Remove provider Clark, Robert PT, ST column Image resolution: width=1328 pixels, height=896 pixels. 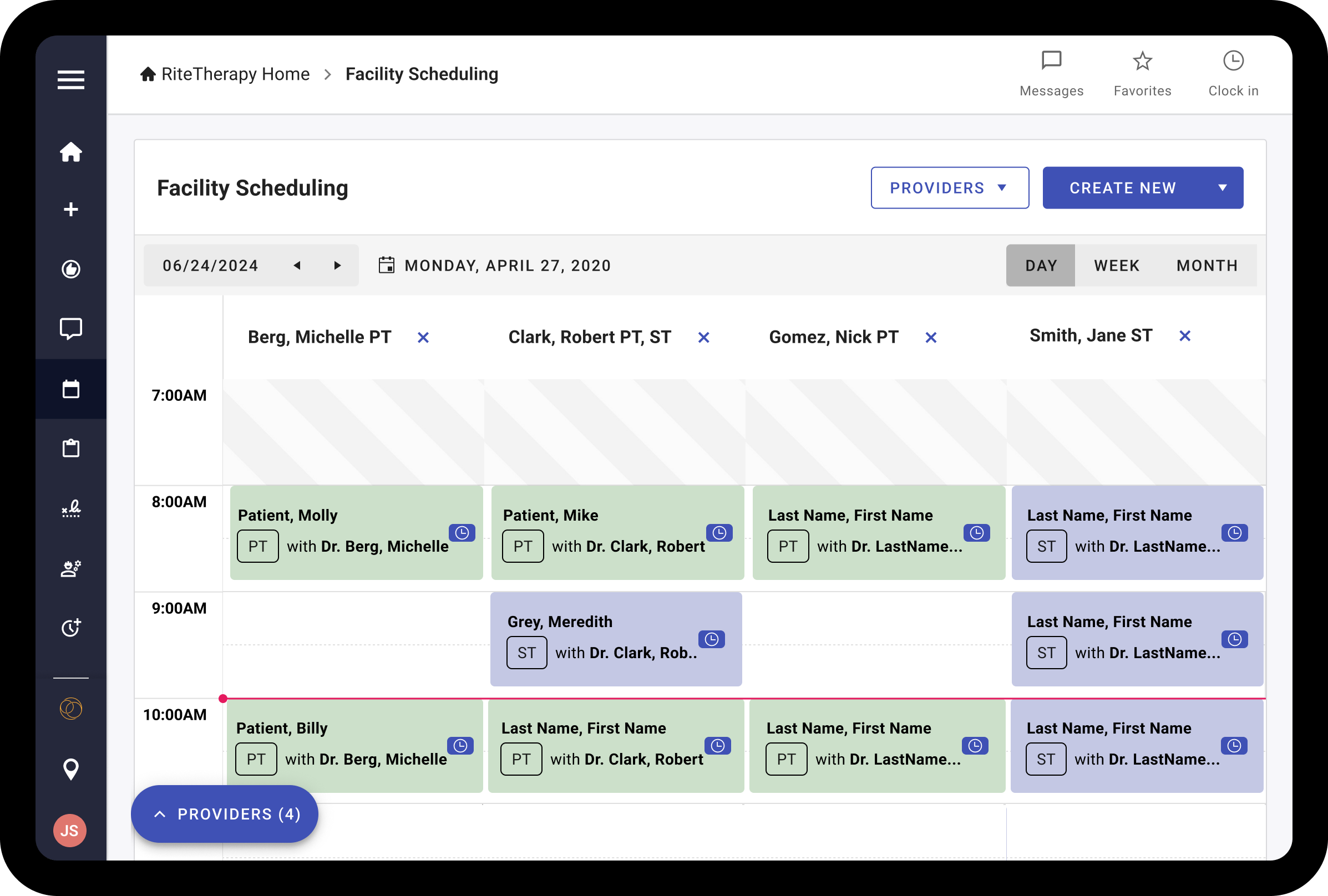[703, 338]
